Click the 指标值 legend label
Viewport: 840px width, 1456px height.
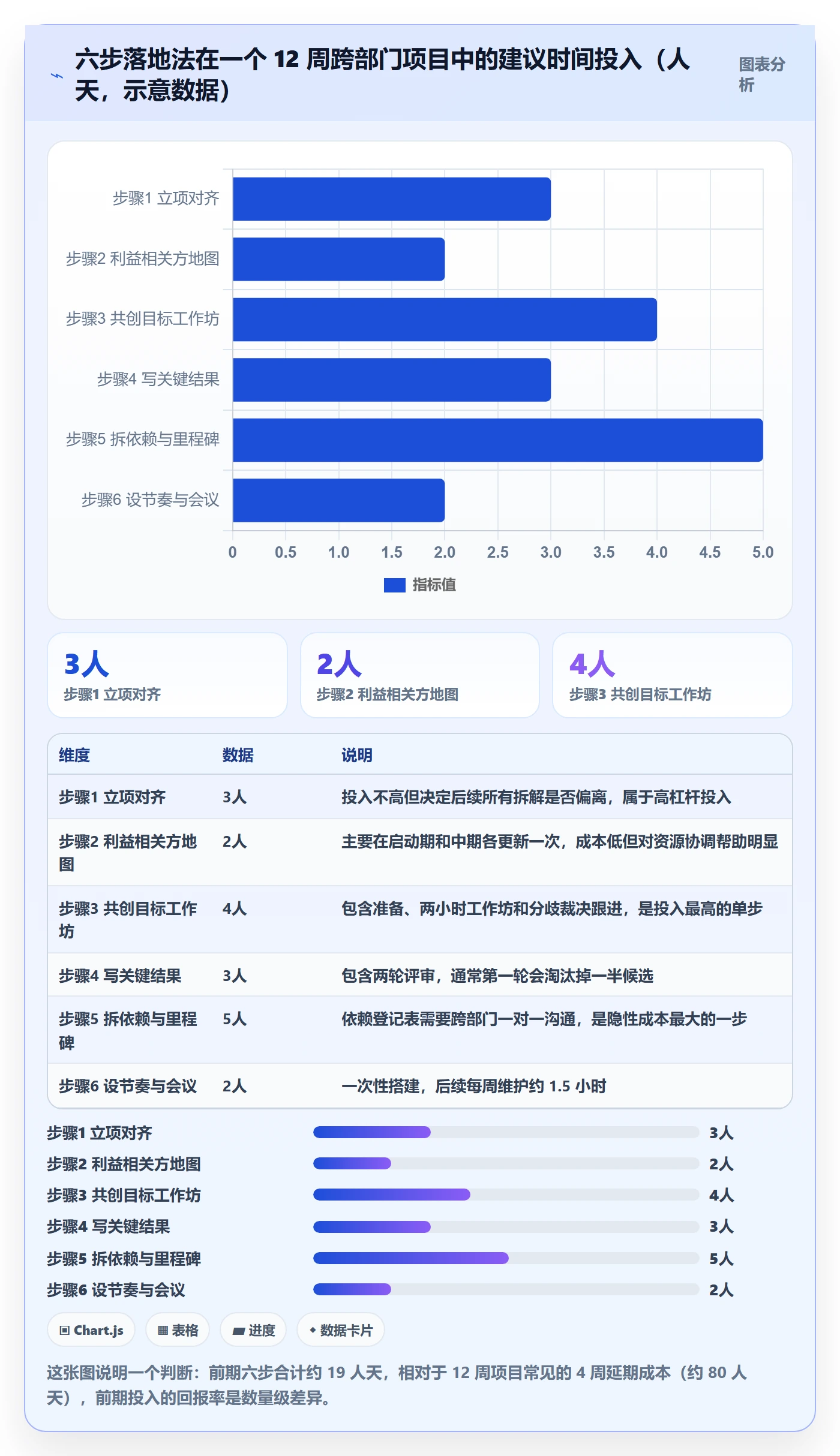pos(434,585)
